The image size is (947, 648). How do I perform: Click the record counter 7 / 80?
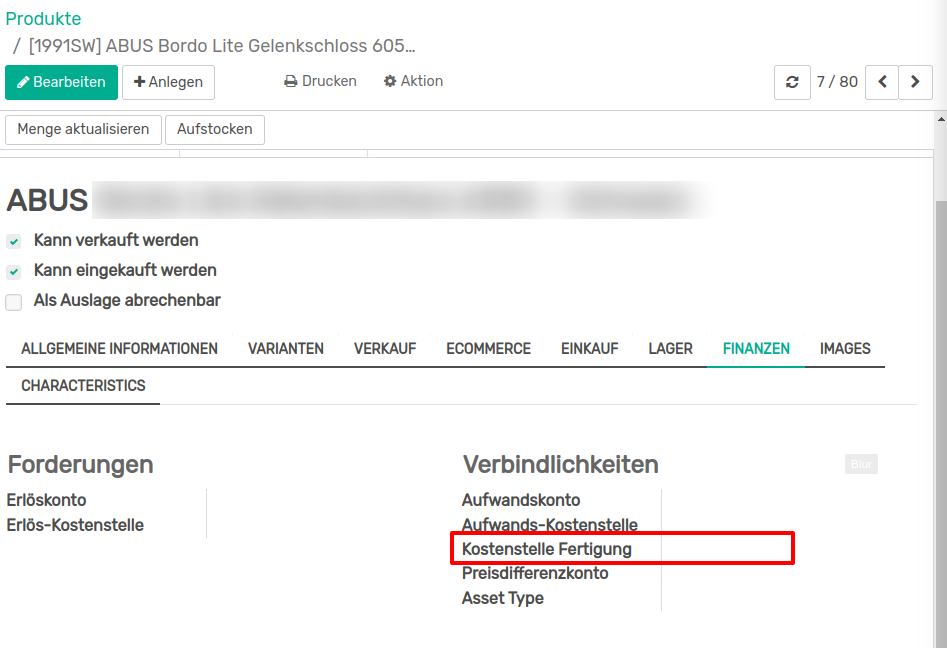coord(837,82)
